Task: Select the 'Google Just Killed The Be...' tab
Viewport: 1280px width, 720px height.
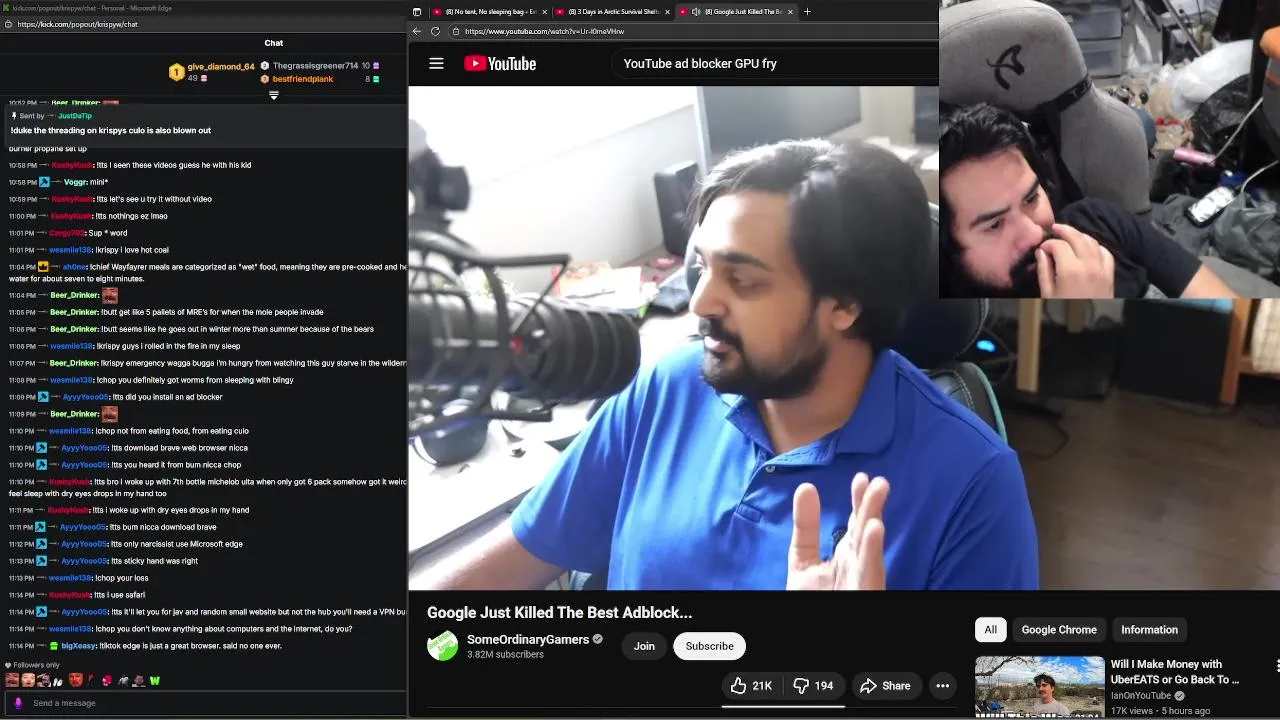Action: click(738, 12)
